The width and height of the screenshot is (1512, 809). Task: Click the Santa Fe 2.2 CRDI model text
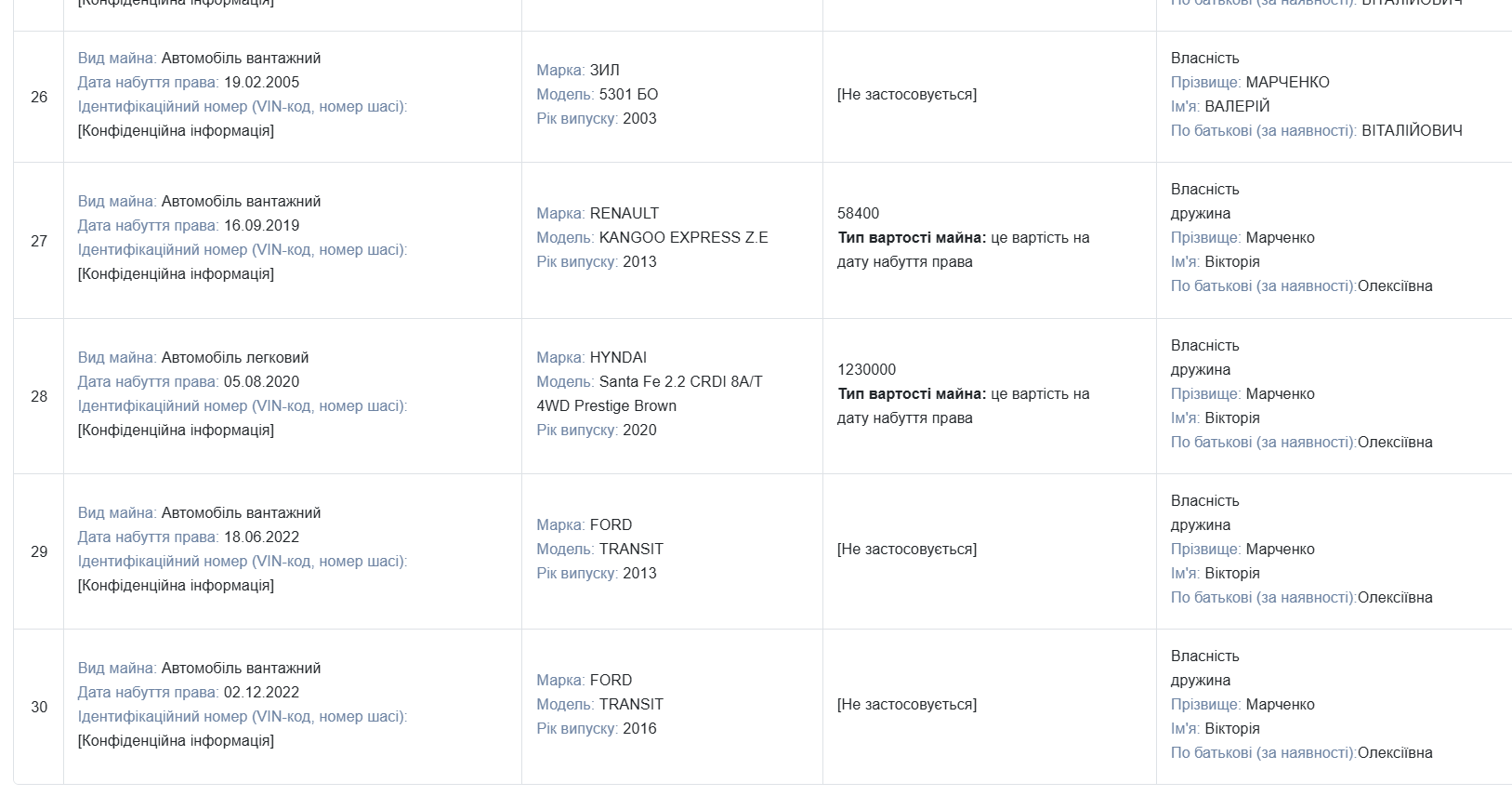point(680,381)
